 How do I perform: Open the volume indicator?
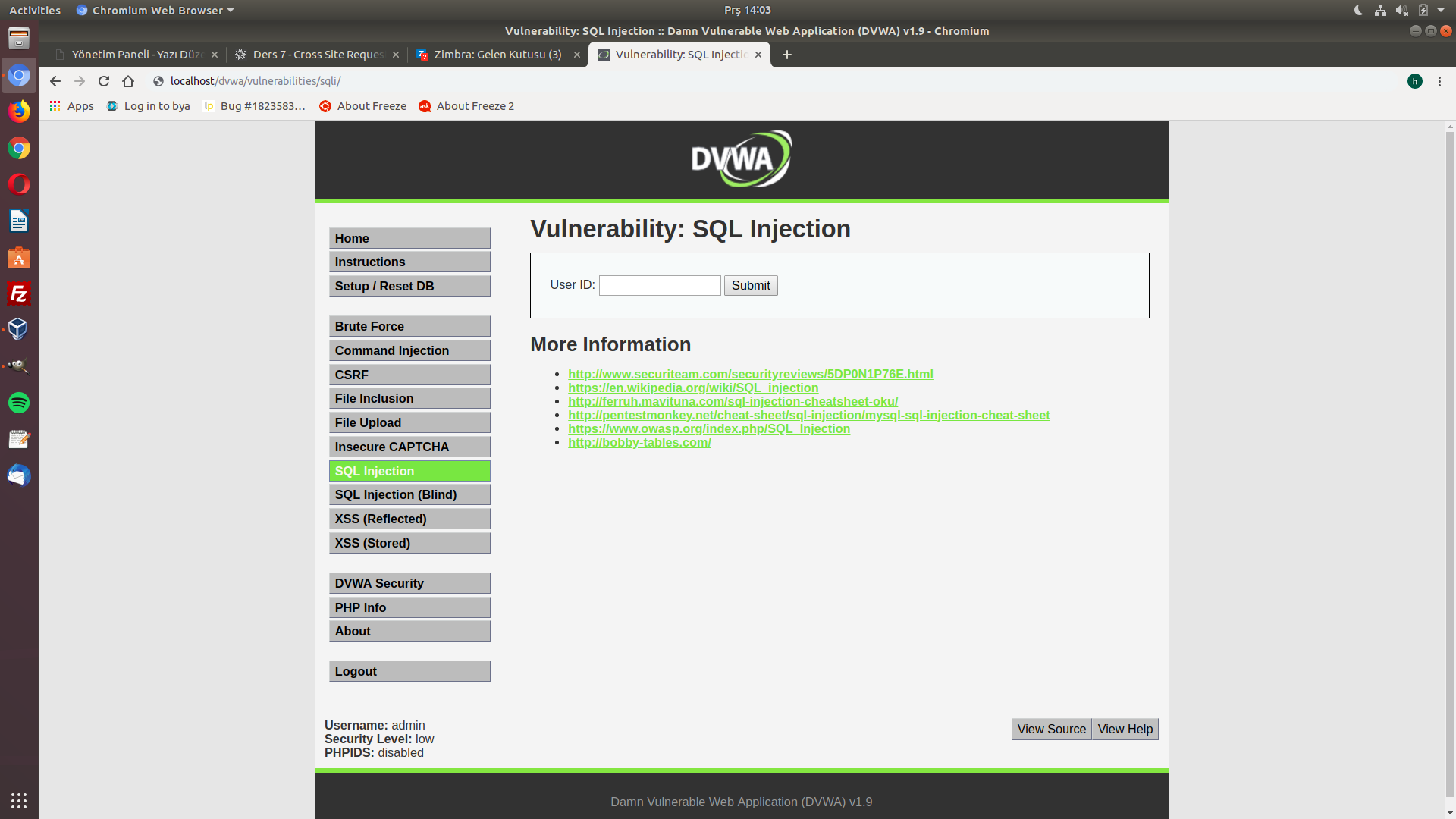coord(1402,11)
